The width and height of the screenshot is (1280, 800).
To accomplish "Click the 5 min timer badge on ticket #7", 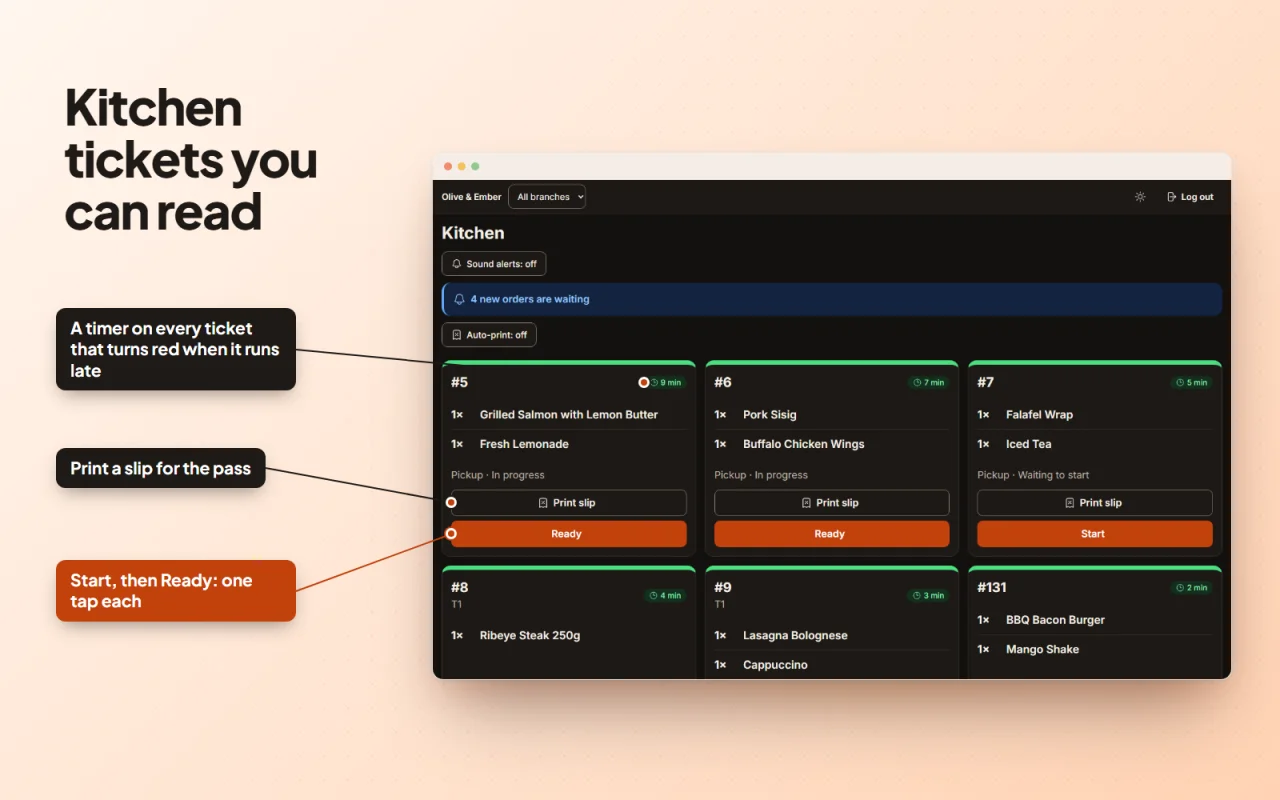I will [1191, 382].
